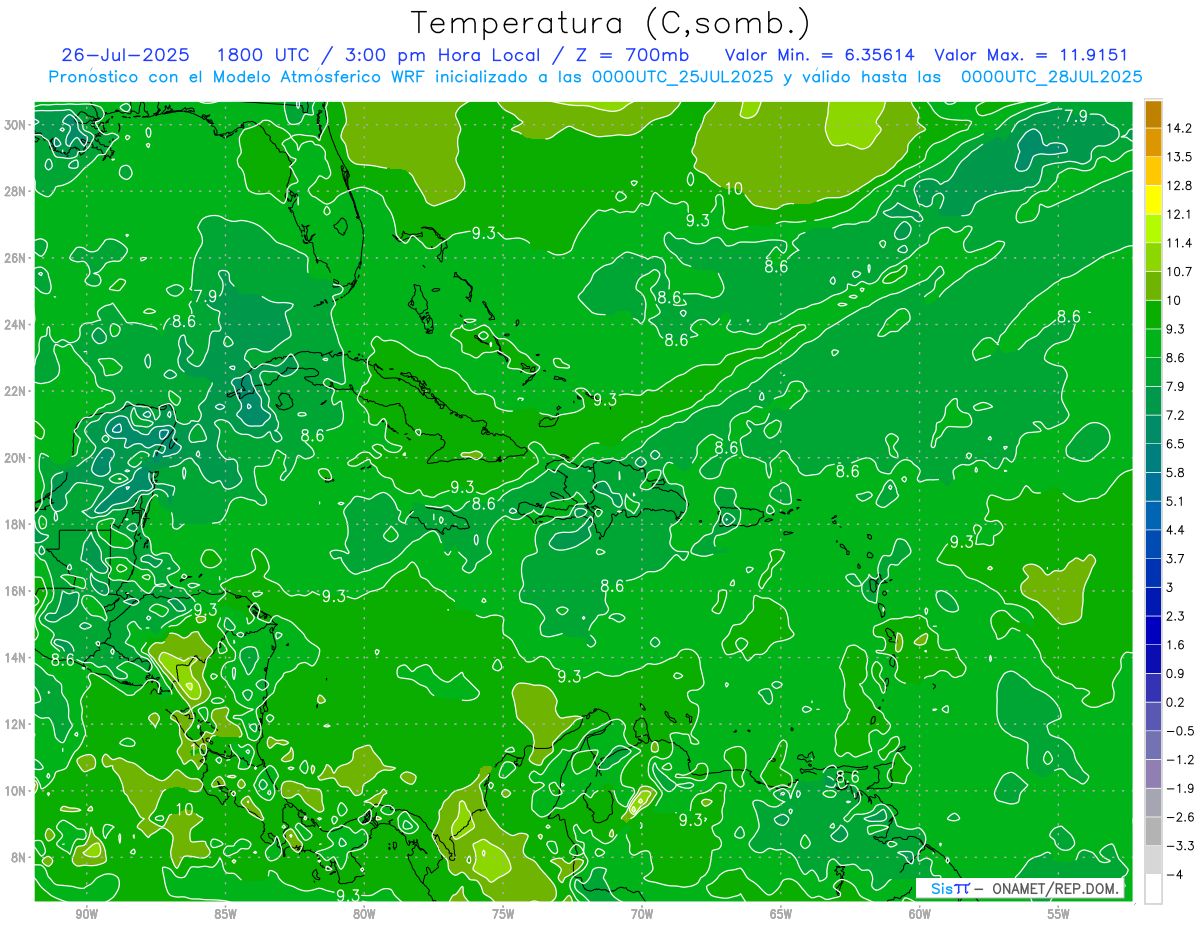Pick the white swatch below -4 on colorbar
Viewport: 1200px width, 927px height.
[x=1153, y=888]
